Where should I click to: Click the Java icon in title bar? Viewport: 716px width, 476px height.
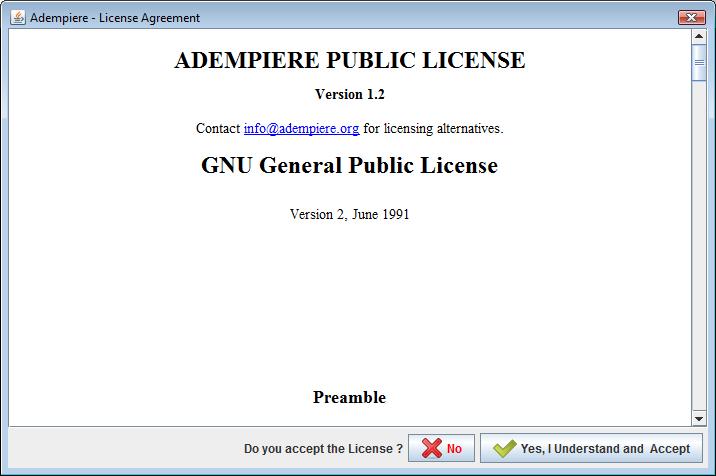tap(18, 17)
